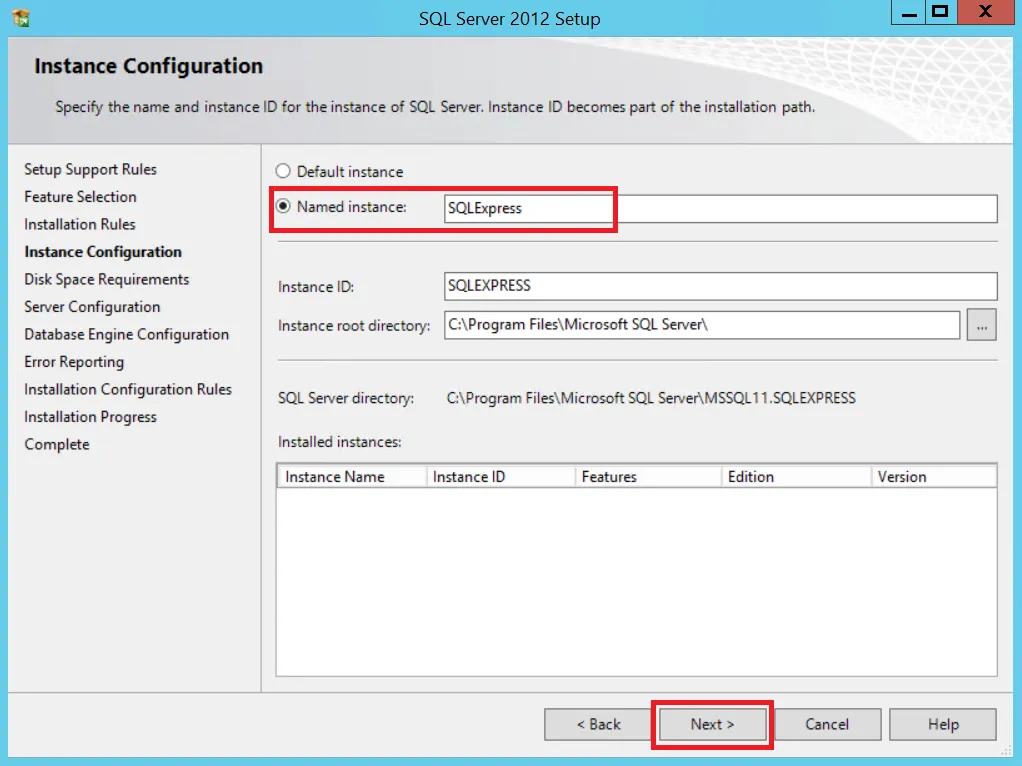Click the SQL Server directory path text
Viewport: 1022px width, 766px height.
point(650,398)
